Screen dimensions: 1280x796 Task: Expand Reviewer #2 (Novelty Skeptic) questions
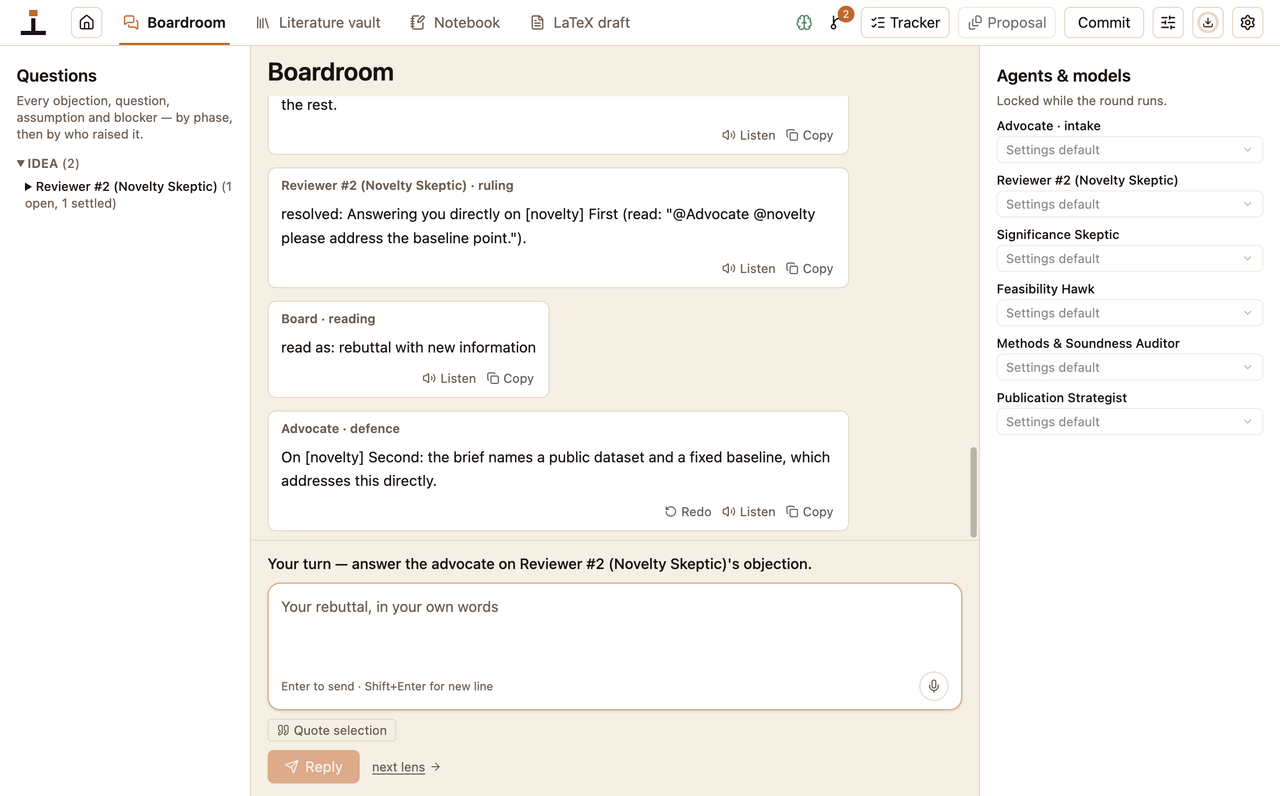[x=126, y=186]
